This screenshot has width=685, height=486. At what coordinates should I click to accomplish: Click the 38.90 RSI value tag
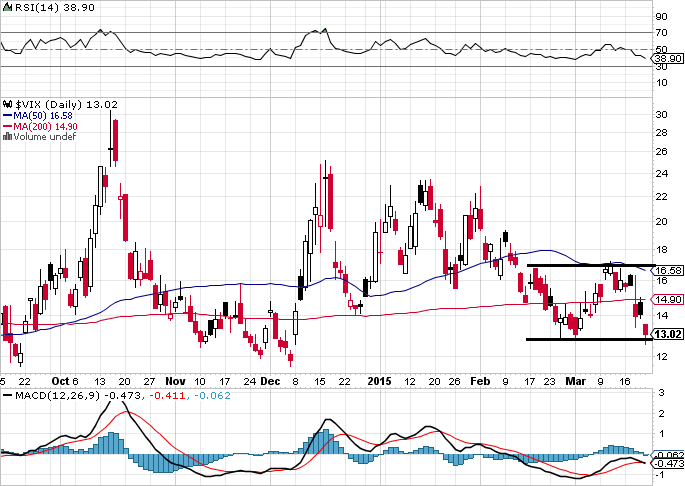pos(669,60)
